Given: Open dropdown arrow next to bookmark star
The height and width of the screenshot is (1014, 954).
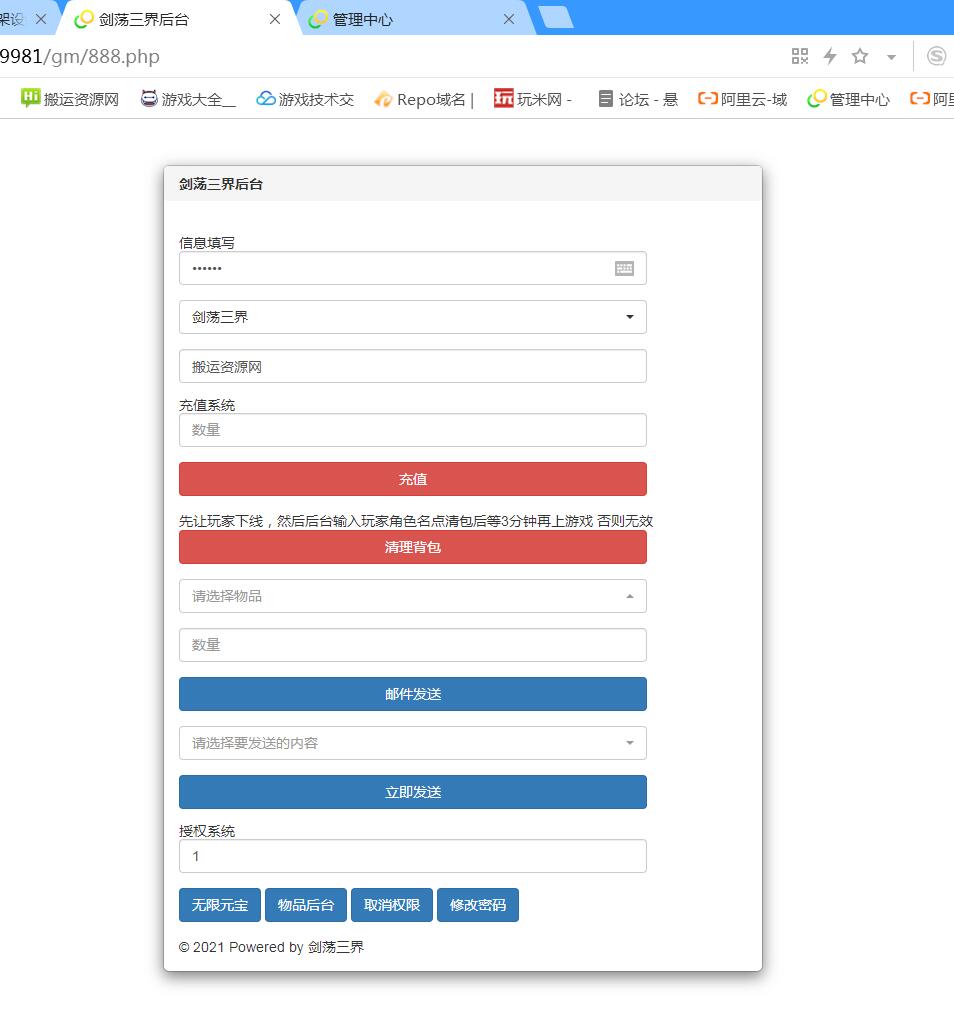Looking at the screenshot, I should click(x=891, y=57).
